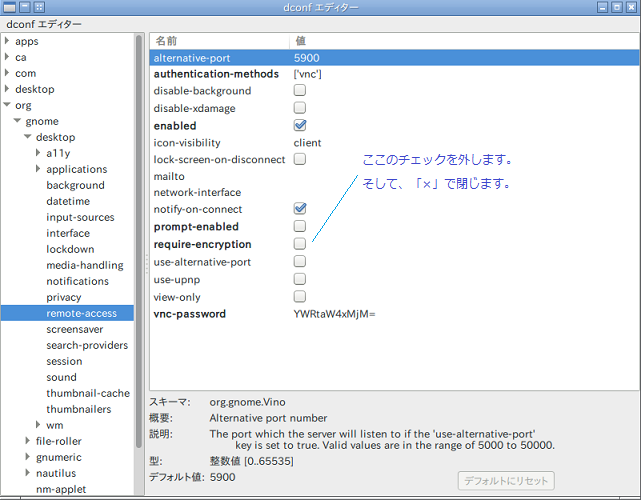Expand the gnumeric tree node

[x=28, y=456]
